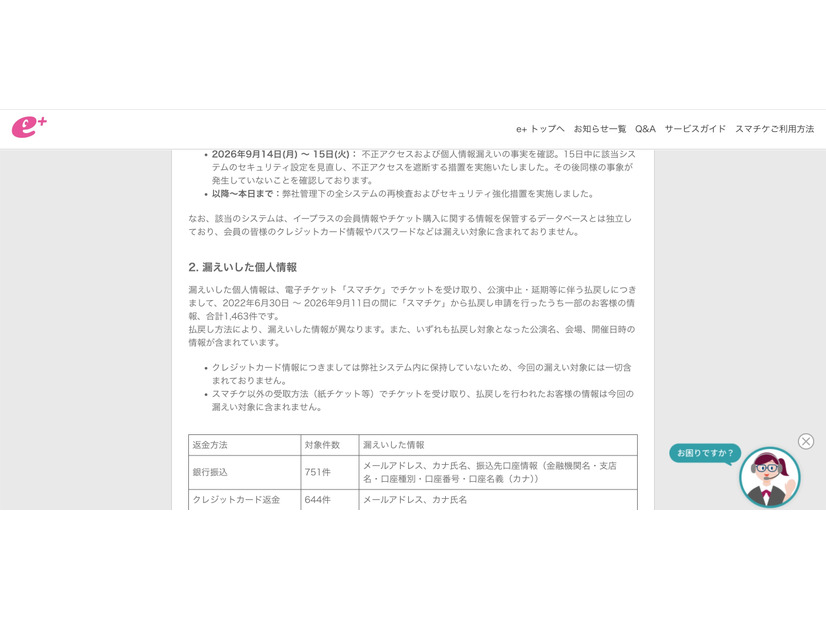The height and width of the screenshot is (620, 826).
Task: Select the 銀行振込 table cell
Action: pos(244,473)
